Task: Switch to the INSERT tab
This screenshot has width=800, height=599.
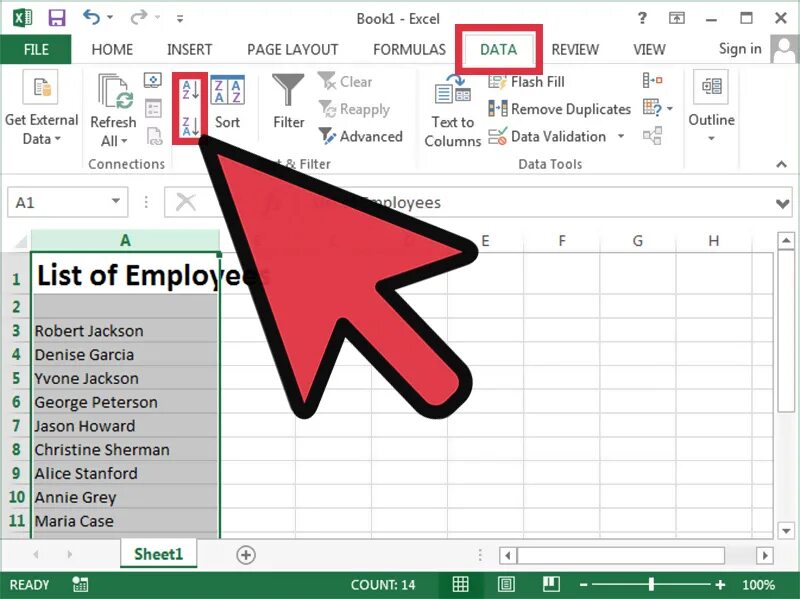Action: click(x=189, y=49)
